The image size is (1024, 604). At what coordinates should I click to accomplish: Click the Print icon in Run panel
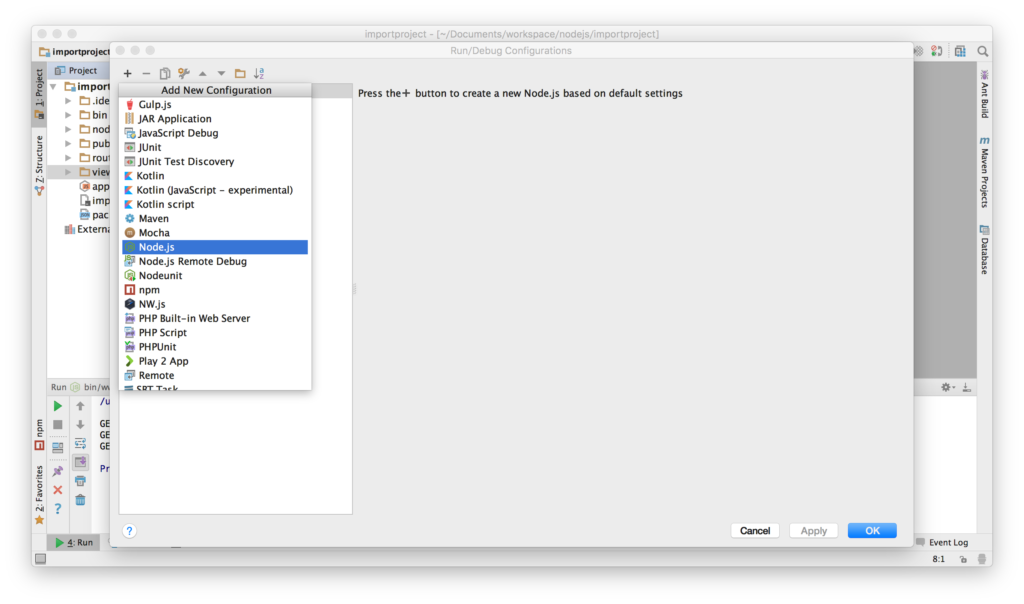[80, 481]
